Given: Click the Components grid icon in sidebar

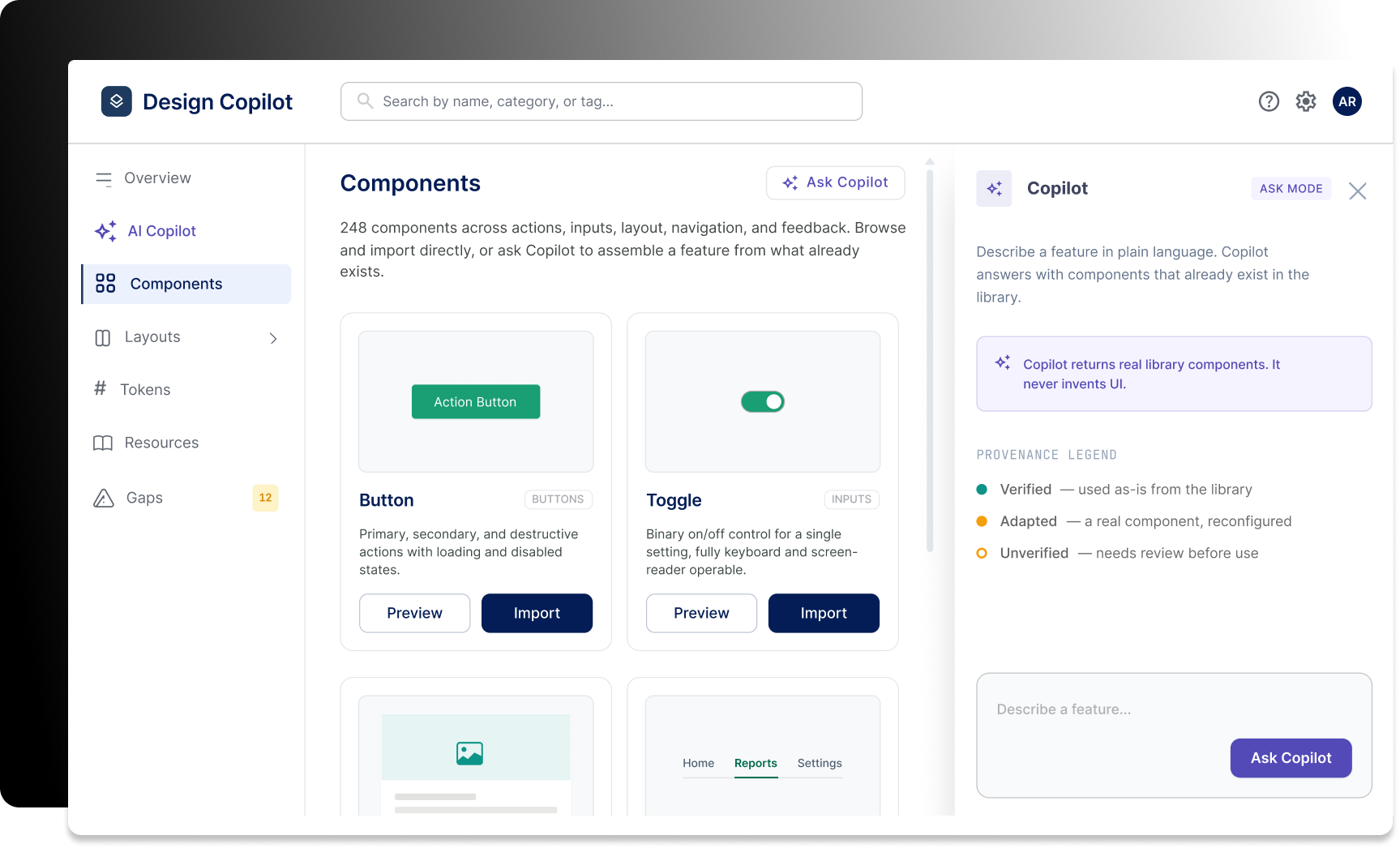Looking at the screenshot, I should [x=105, y=284].
